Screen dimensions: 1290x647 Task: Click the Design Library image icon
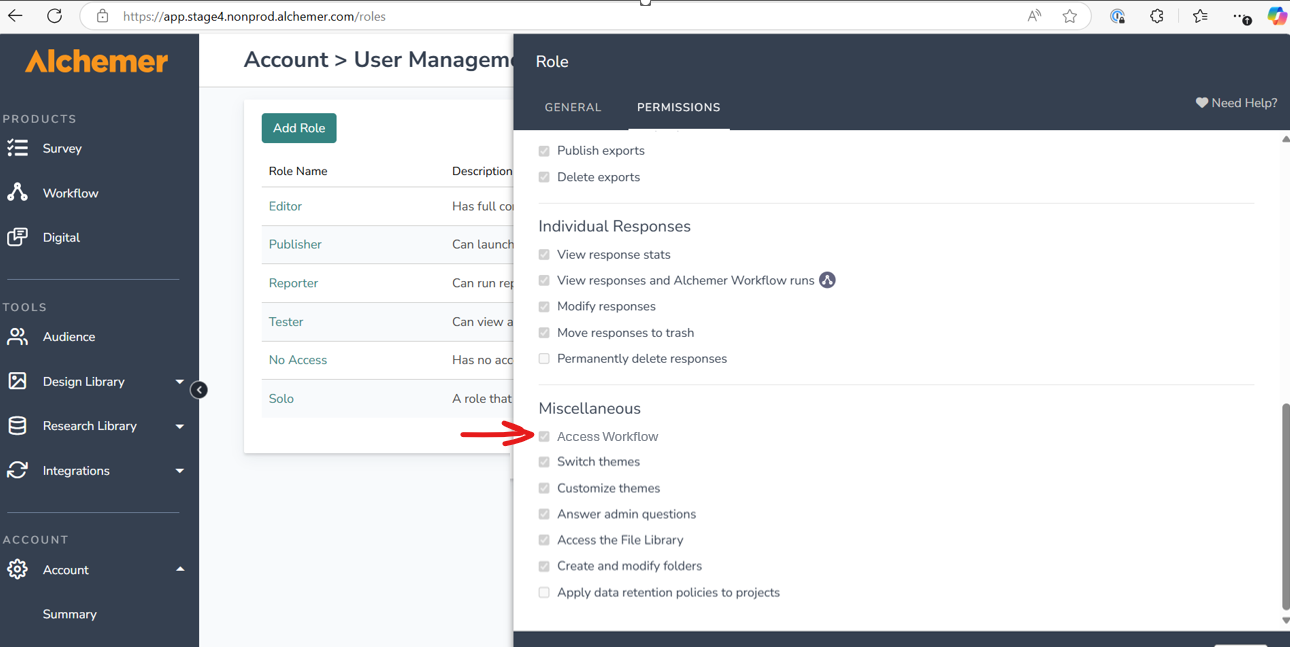coord(17,381)
